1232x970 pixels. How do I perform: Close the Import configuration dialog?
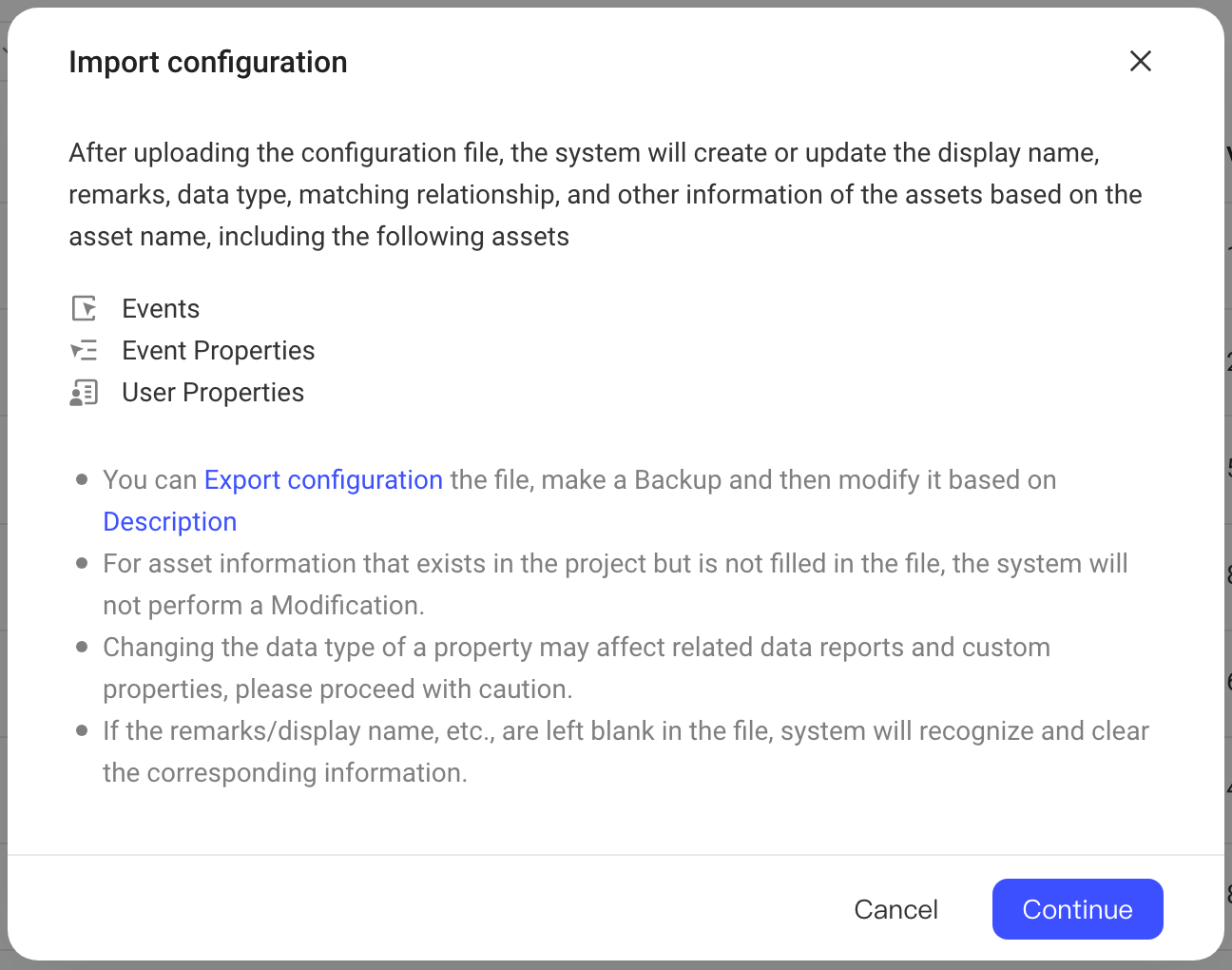pyautogui.click(x=1140, y=61)
